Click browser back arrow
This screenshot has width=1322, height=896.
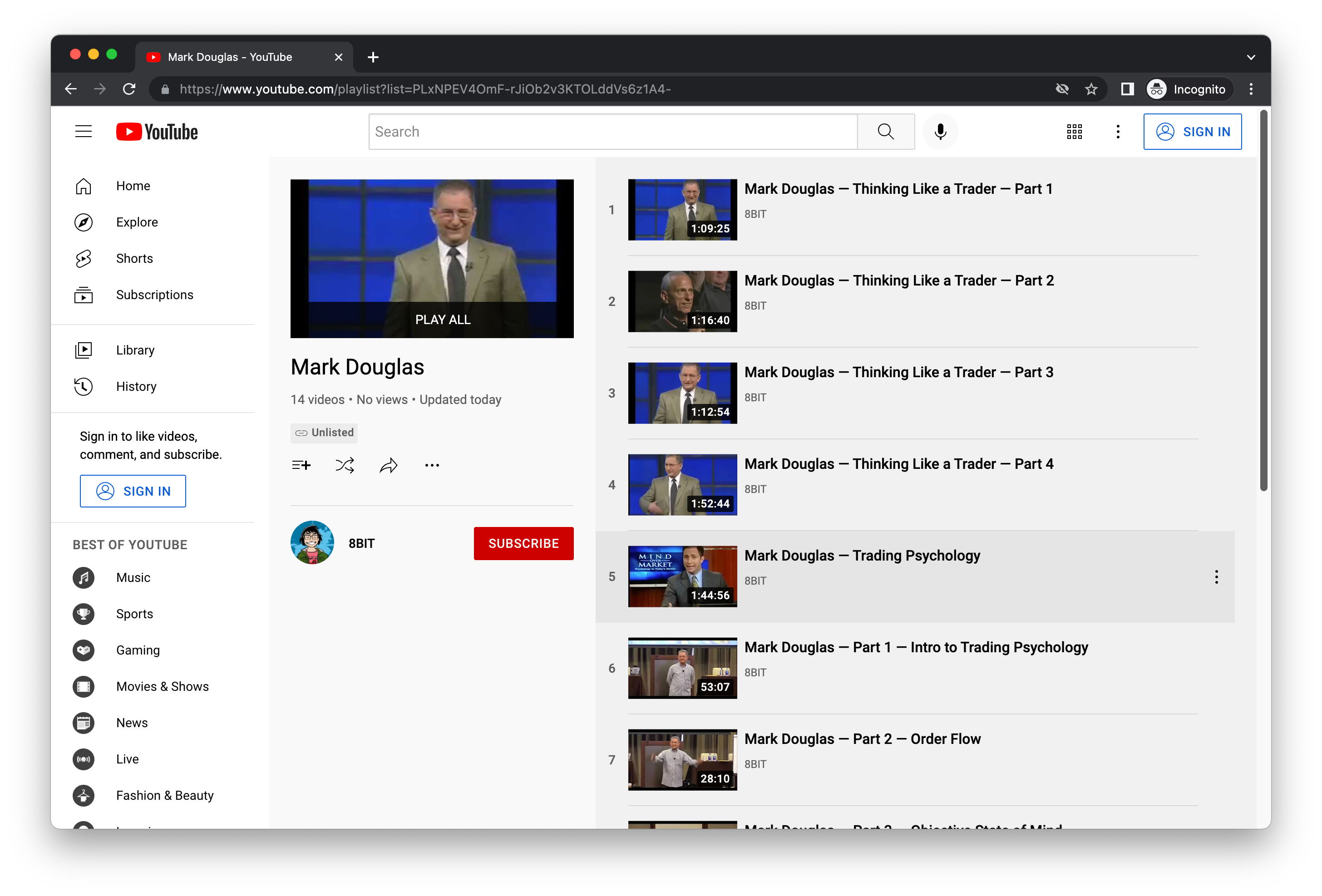pyautogui.click(x=70, y=89)
